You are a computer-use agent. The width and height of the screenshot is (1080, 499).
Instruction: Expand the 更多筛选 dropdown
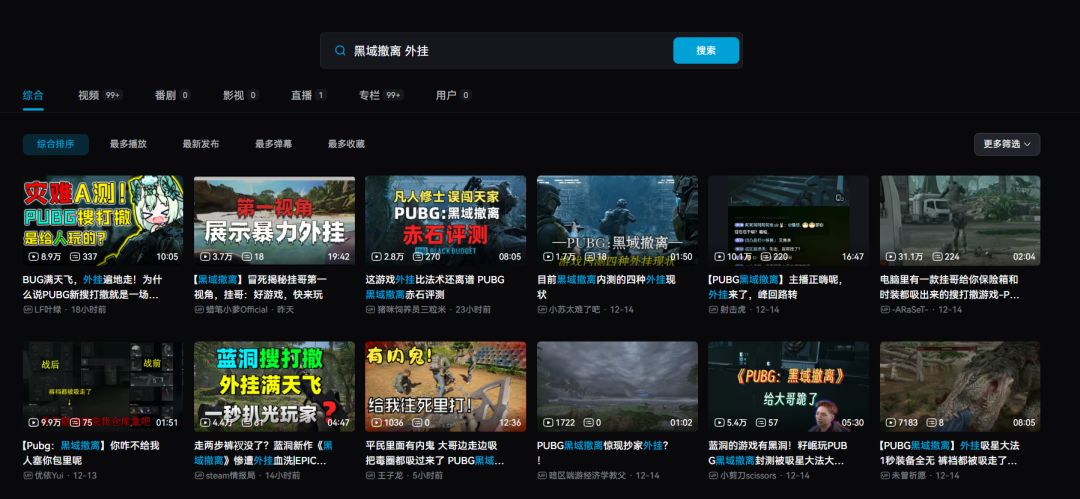point(1007,144)
